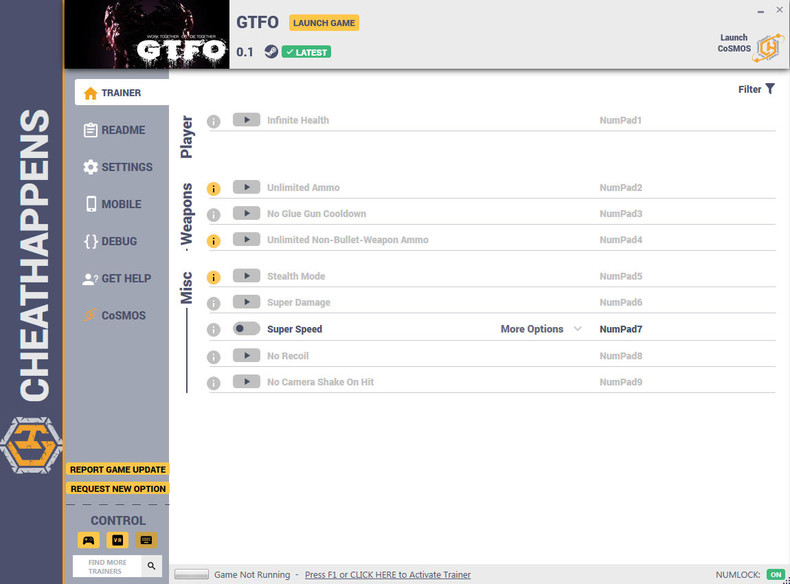The height and width of the screenshot is (584, 790).
Task: Click the NumPad7 hotkey for Super Speed
Action: (x=621, y=329)
